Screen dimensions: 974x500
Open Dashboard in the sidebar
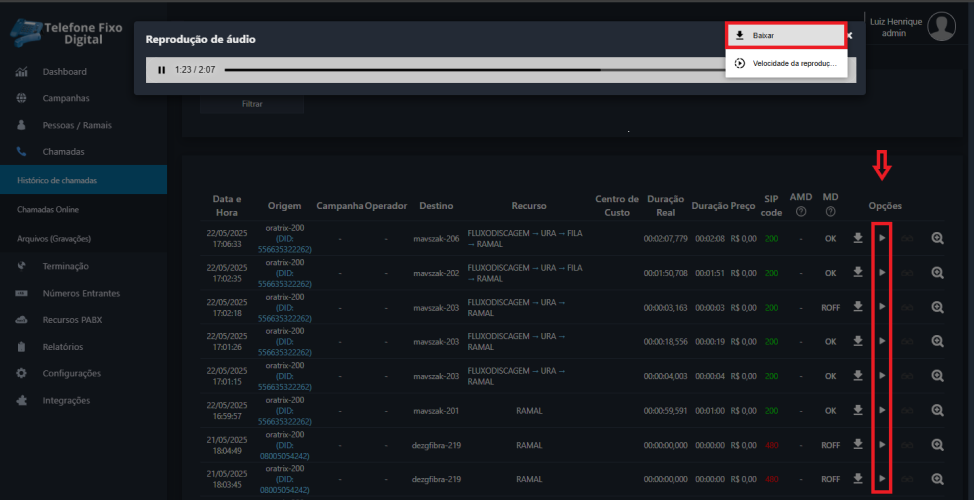(64, 72)
